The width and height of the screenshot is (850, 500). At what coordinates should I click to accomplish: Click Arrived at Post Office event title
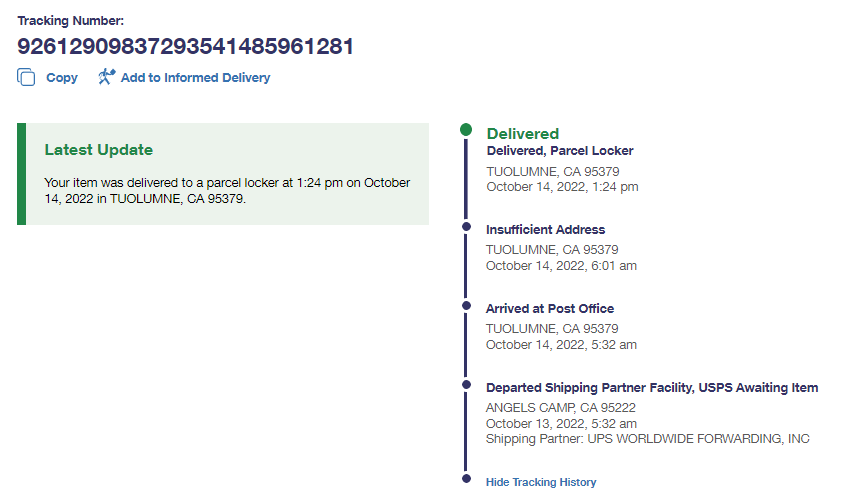click(x=550, y=309)
